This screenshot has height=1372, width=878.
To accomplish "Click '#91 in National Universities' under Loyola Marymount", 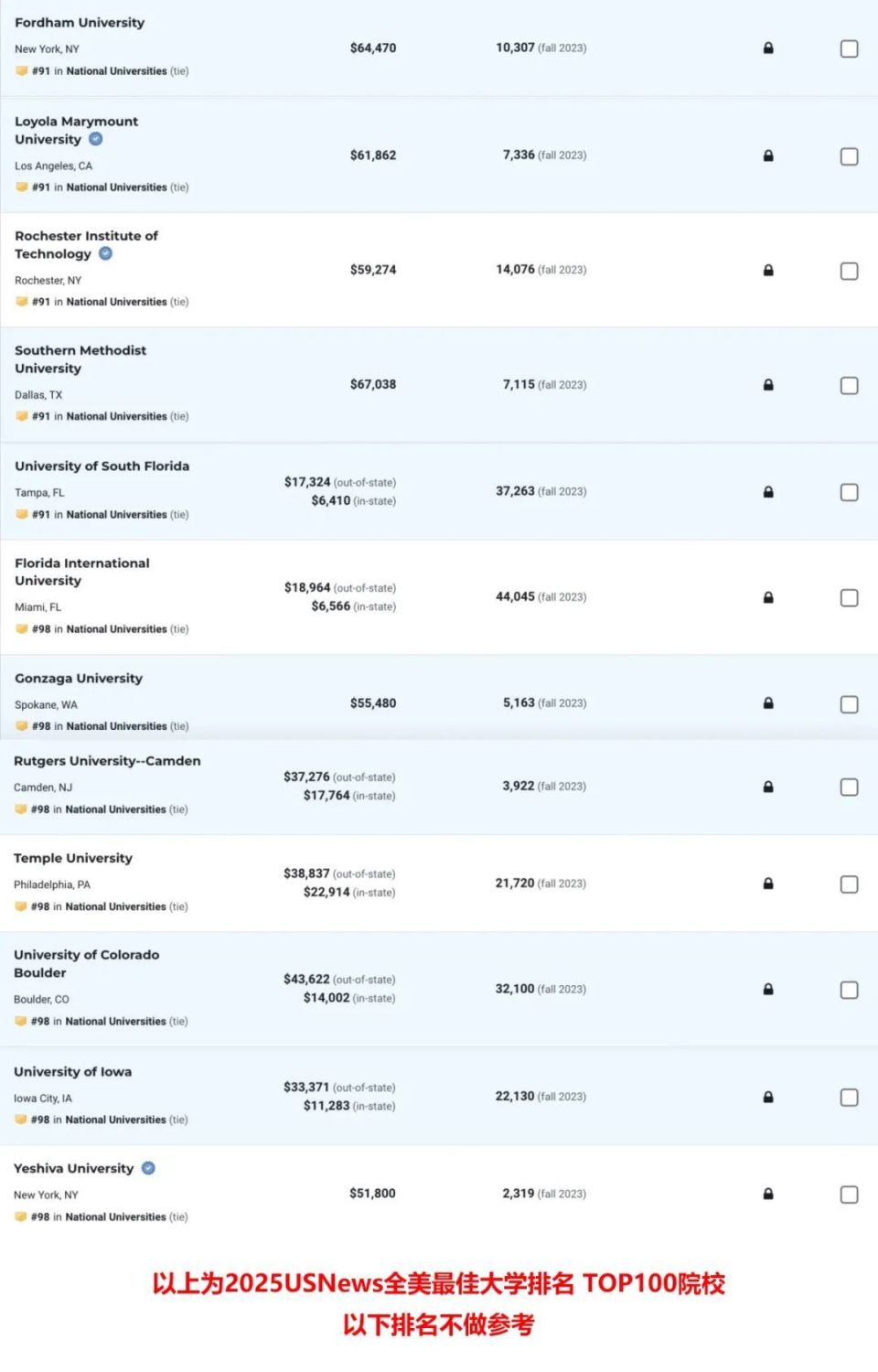I will pos(102,187).
